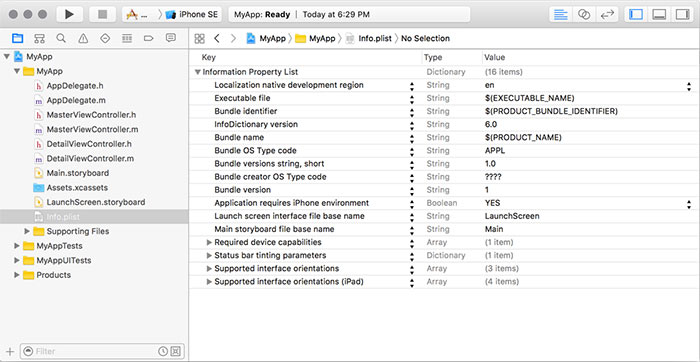Toggle source-control status filter icon
Viewport: 700px width, 362px height.
[x=176, y=351]
